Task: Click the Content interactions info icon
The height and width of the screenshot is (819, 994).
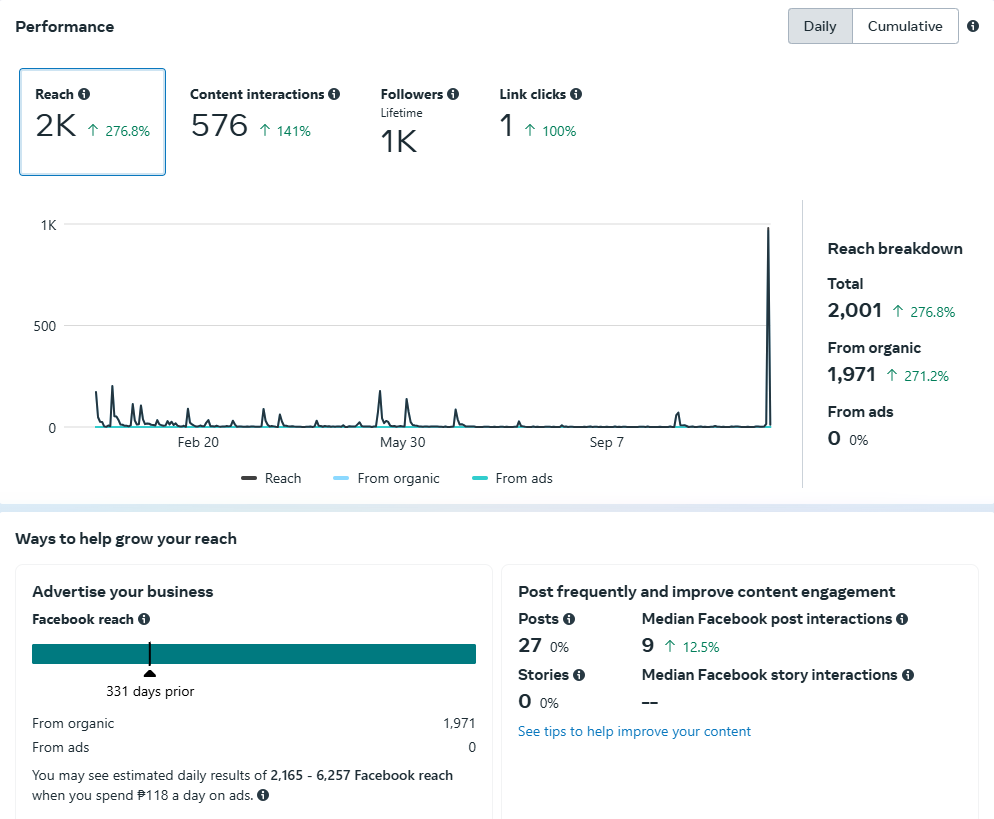Action: pos(334,94)
